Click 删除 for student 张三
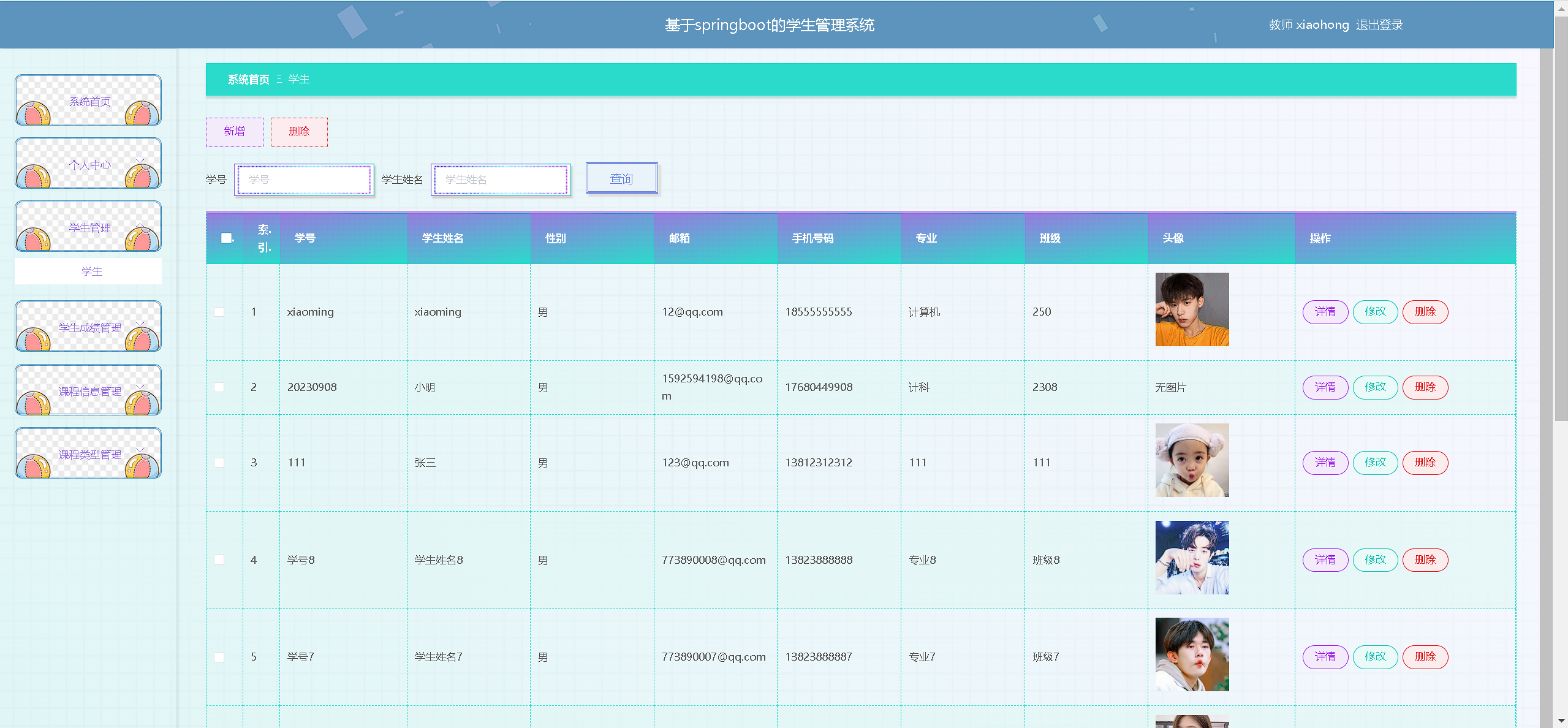Screen dimensions: 1568x728 click(1425, 463)
